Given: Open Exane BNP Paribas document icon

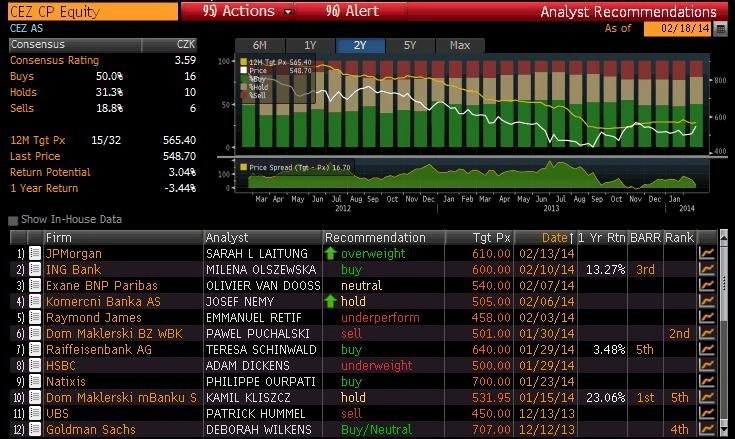Looking at the screenshot, I should pos(35,285).
